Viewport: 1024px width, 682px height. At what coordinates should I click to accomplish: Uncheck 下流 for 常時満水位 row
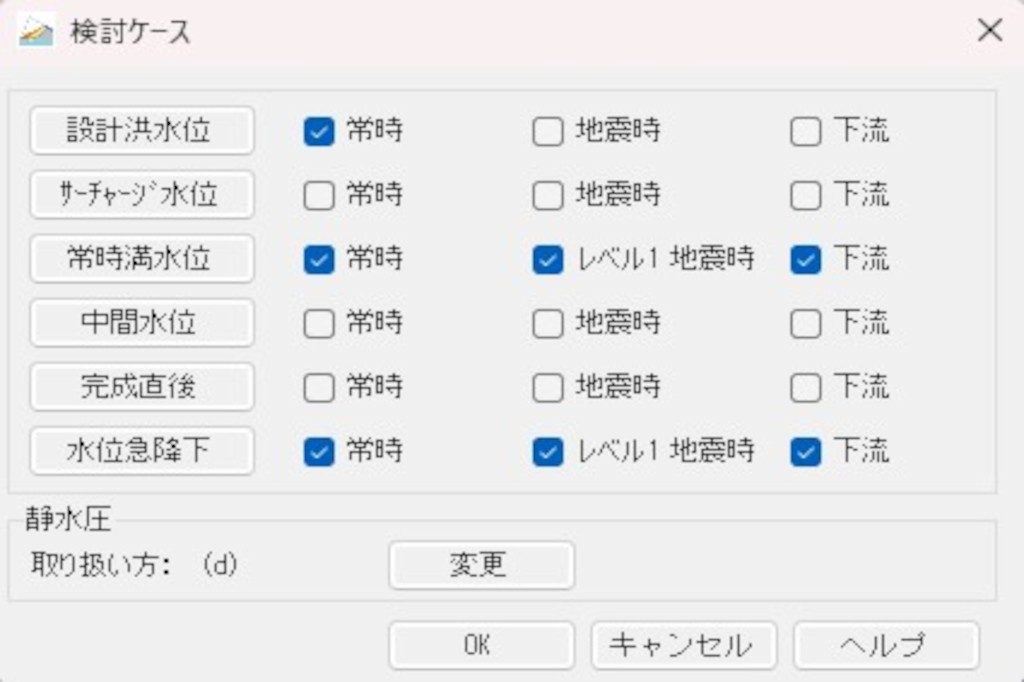[806, 260]
